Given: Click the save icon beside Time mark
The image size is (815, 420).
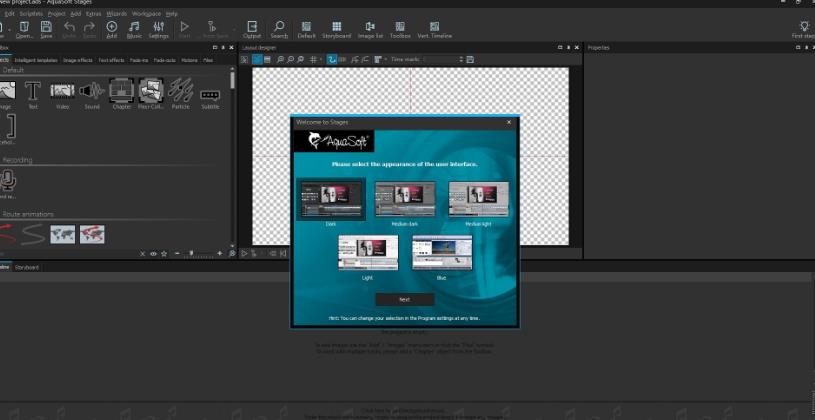Looking at the screenshot, I should (x=470, y=60).
